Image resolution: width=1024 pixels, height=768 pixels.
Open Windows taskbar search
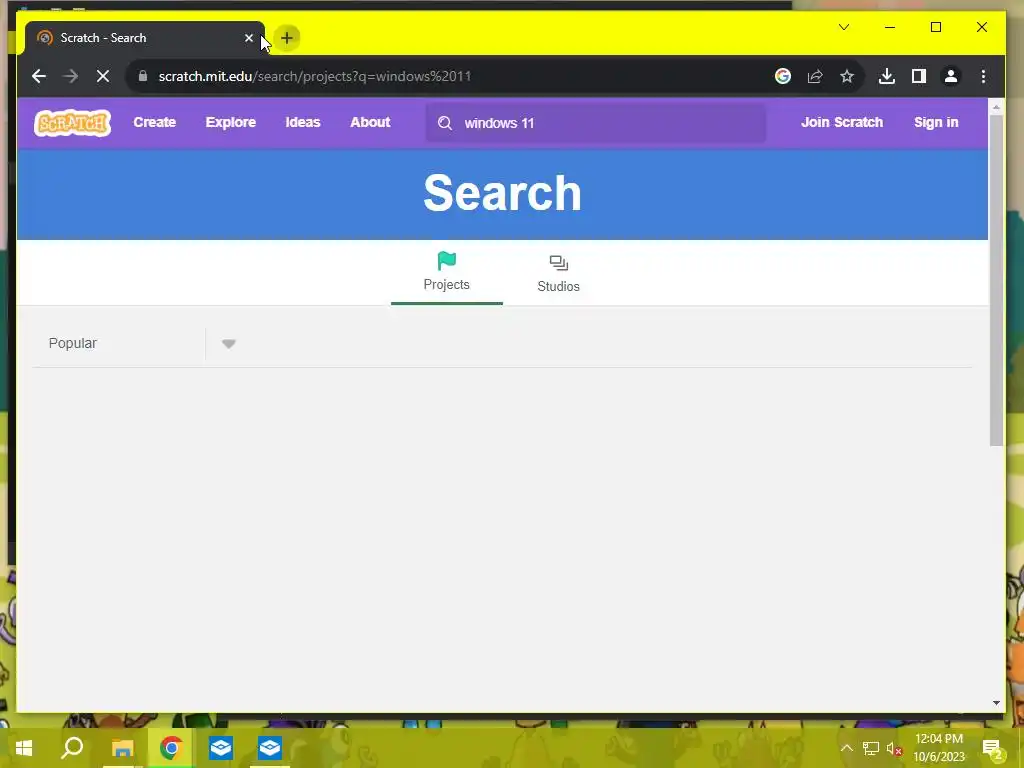[x=72, y=748]
